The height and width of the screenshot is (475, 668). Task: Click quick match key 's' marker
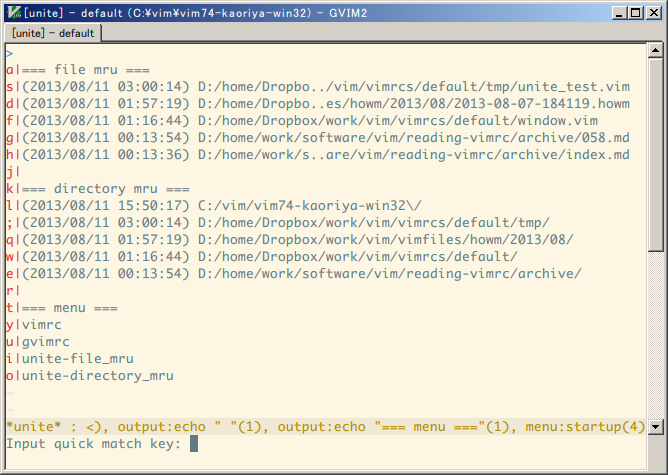coord(10,87)
